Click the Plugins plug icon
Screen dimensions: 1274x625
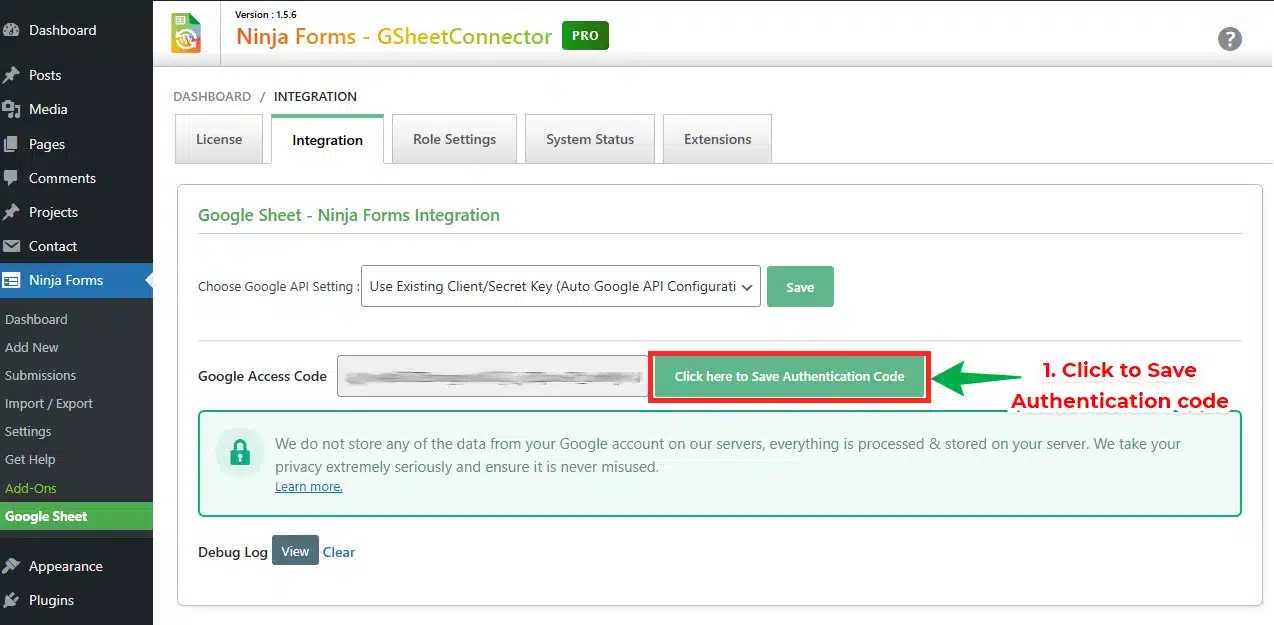click(x=12, y=600)
